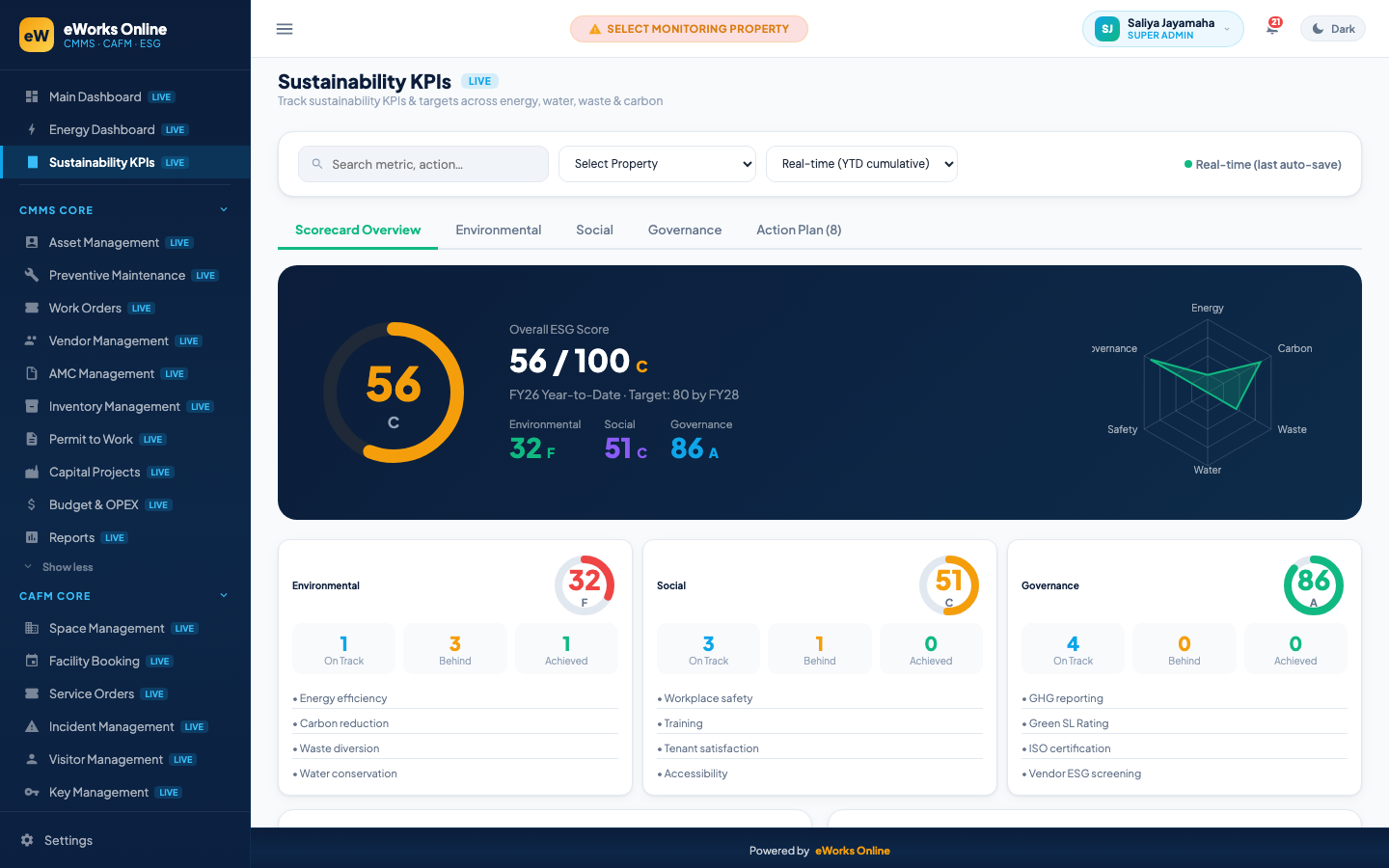Viewport: 1389px width, 868px height.
Task: Click the Budget & OPEX dollar icon
Action: [x=32, y=504]
